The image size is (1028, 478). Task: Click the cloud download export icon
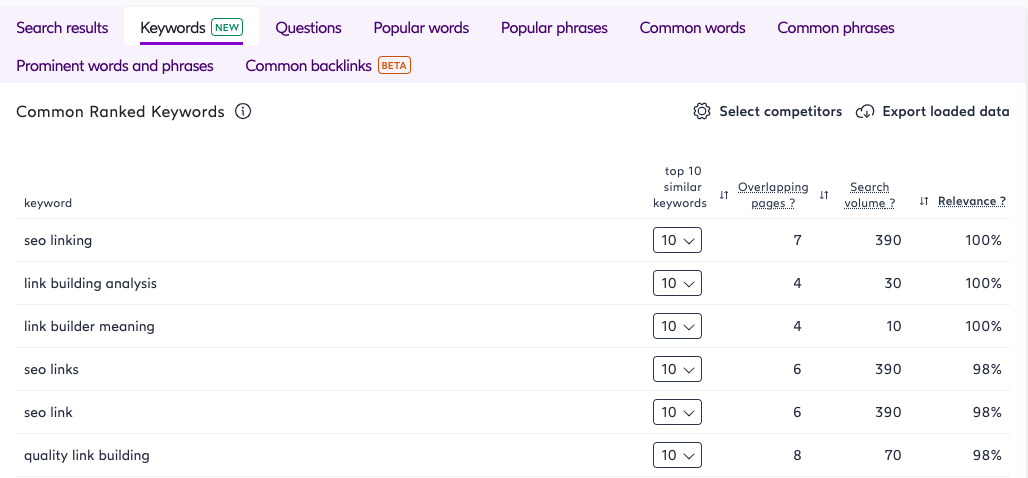865,111
